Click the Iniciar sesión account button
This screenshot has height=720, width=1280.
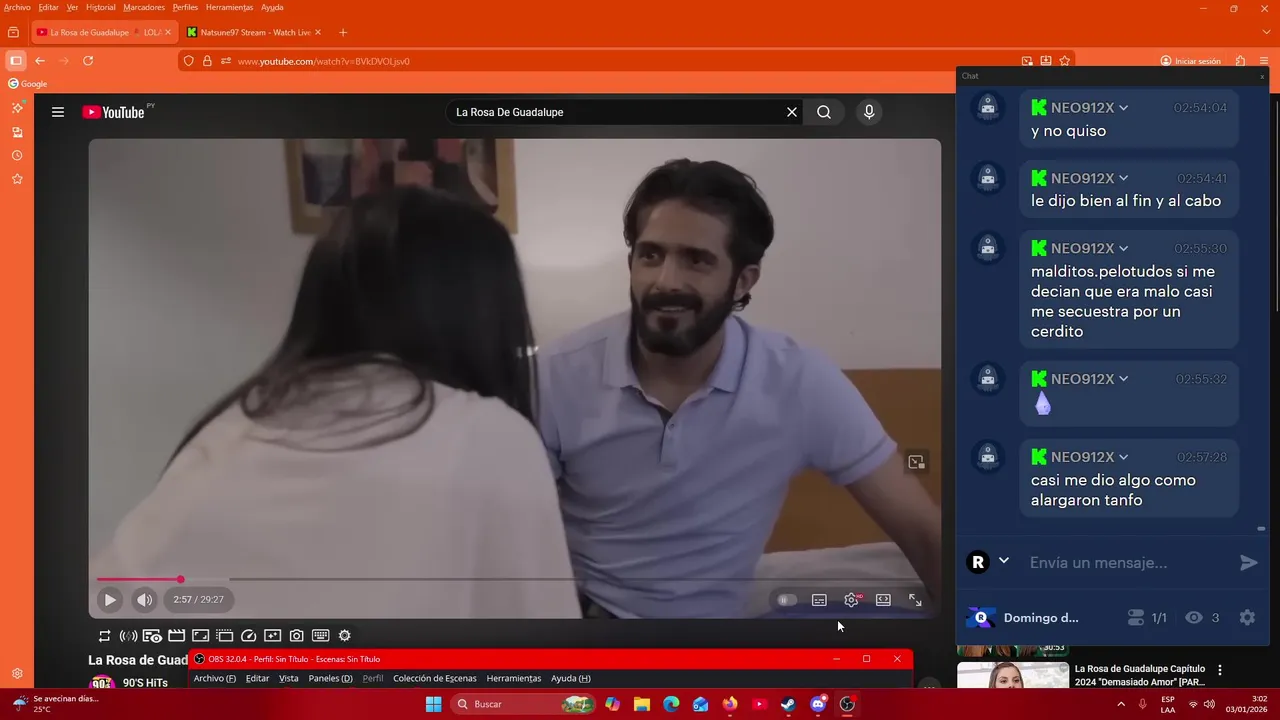point(1190,61)
